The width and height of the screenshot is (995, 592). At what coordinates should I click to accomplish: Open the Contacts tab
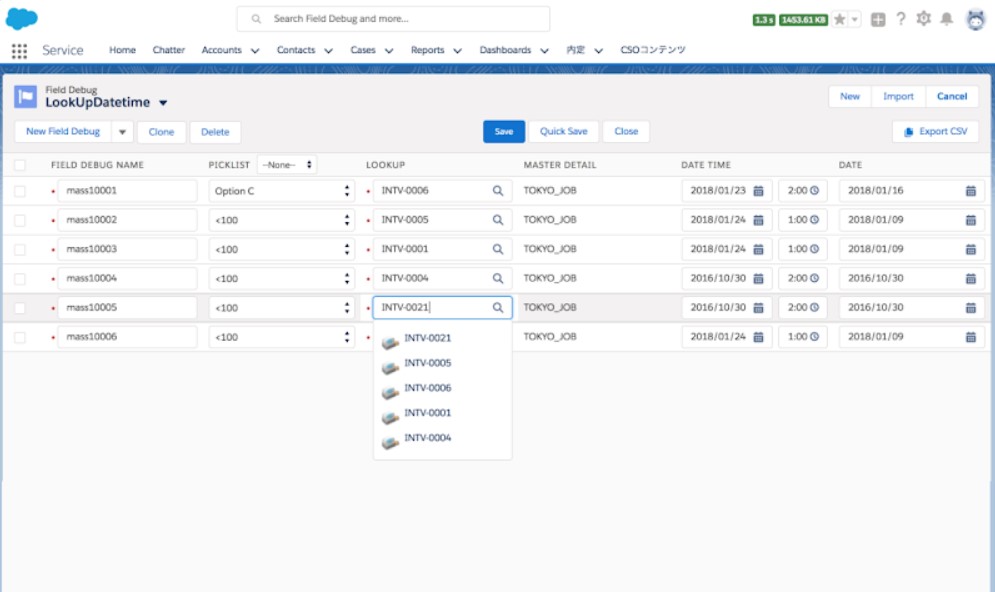pos(296,49)
